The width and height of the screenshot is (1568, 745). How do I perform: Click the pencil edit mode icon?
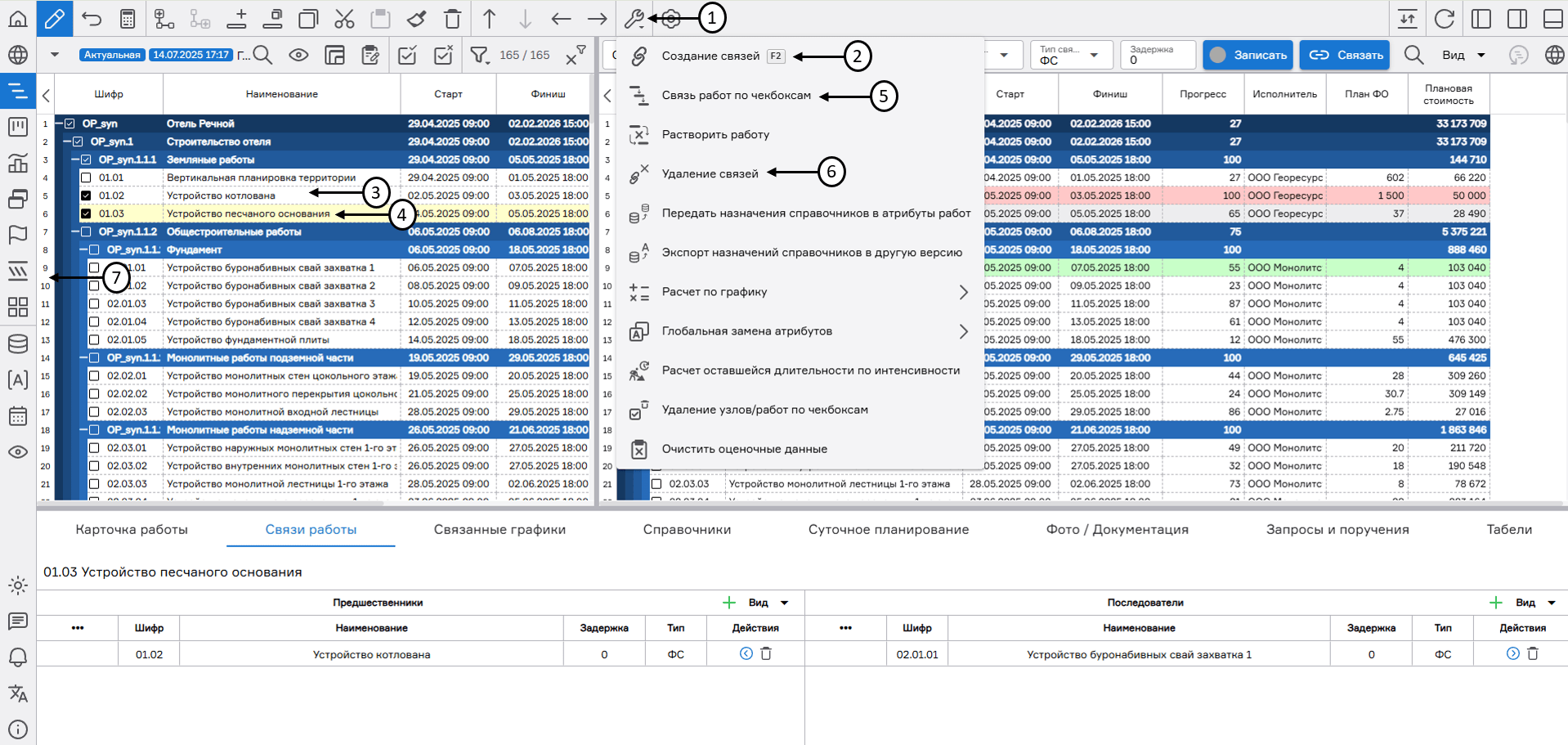[54, 18]
